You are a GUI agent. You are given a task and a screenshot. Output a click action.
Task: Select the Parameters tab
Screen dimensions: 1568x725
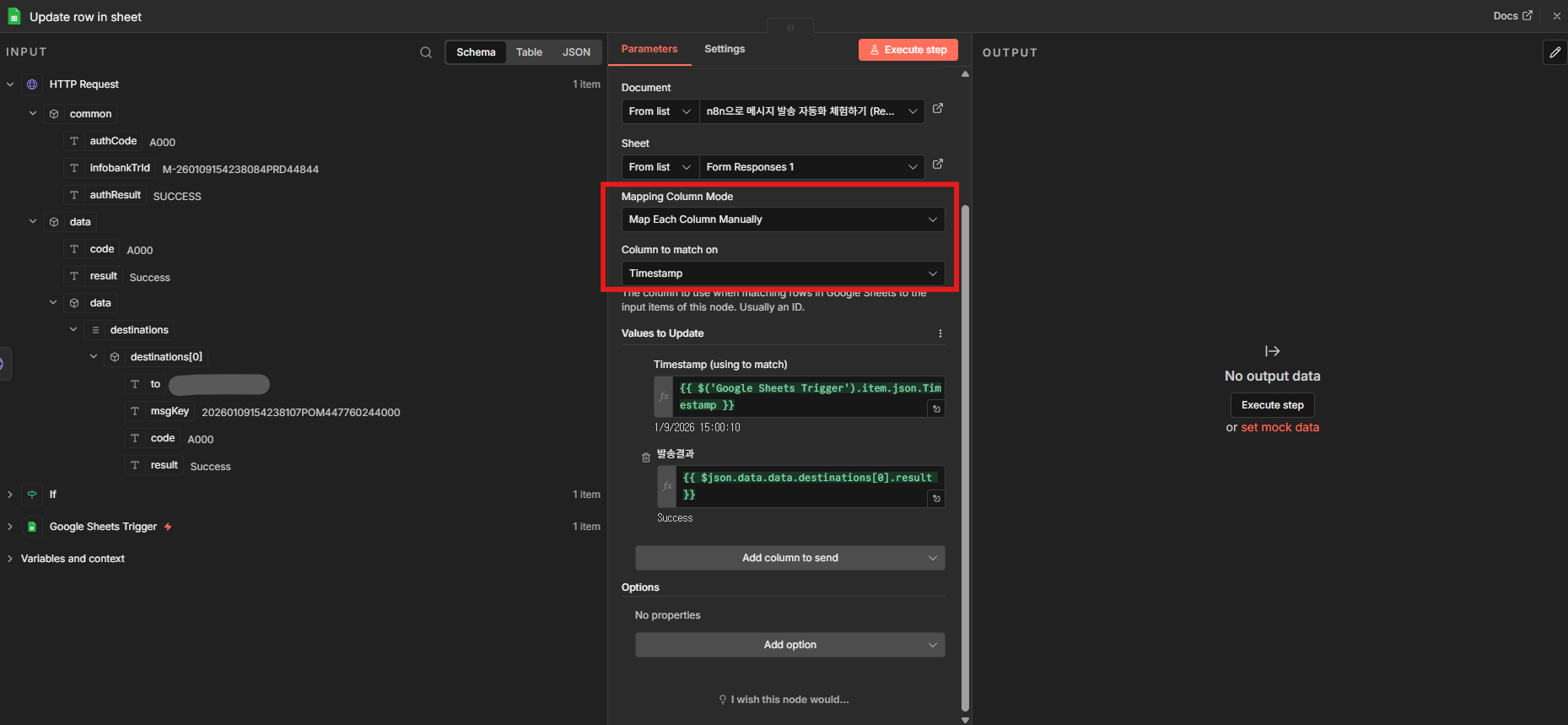pyautogui.click(x=649, y=49)
